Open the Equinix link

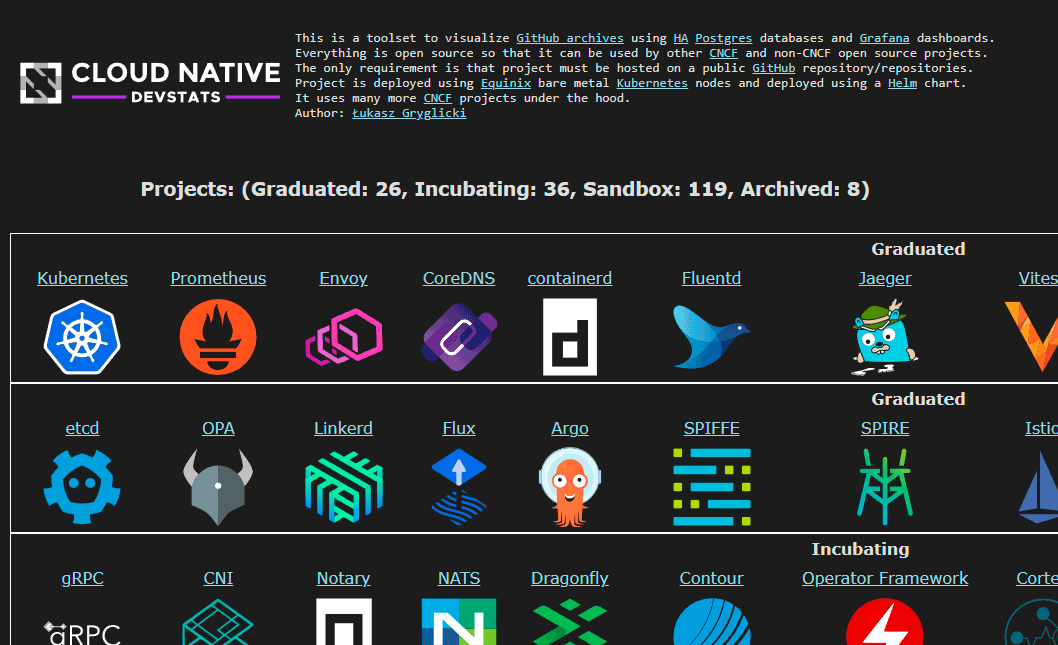[x=505, y=83]
